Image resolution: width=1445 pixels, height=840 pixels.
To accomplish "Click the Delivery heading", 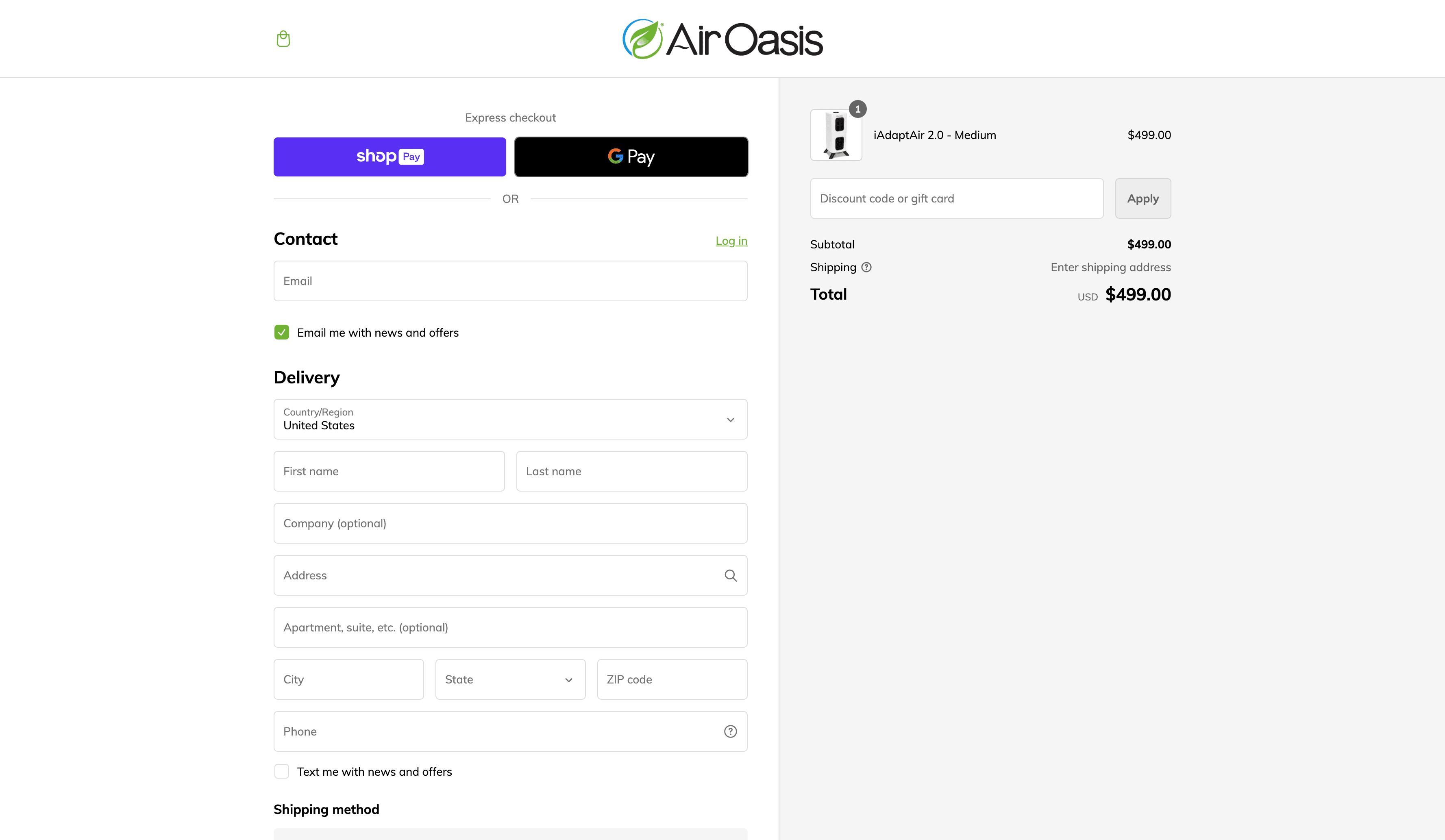I will (307, 377).
